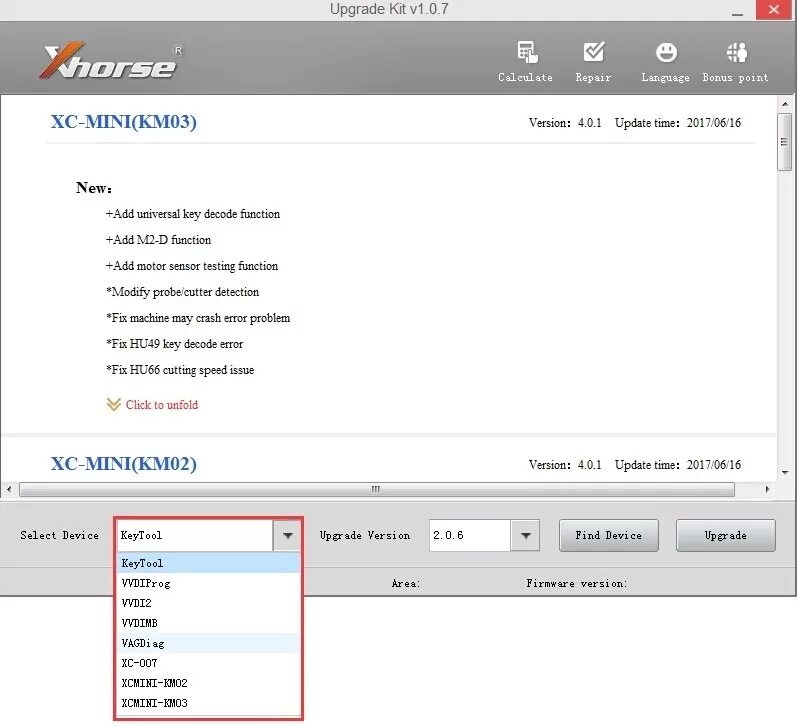Click the vertical scrollbar thumb
The width and height of the screenshot is (798, 727).
[784, 142]
